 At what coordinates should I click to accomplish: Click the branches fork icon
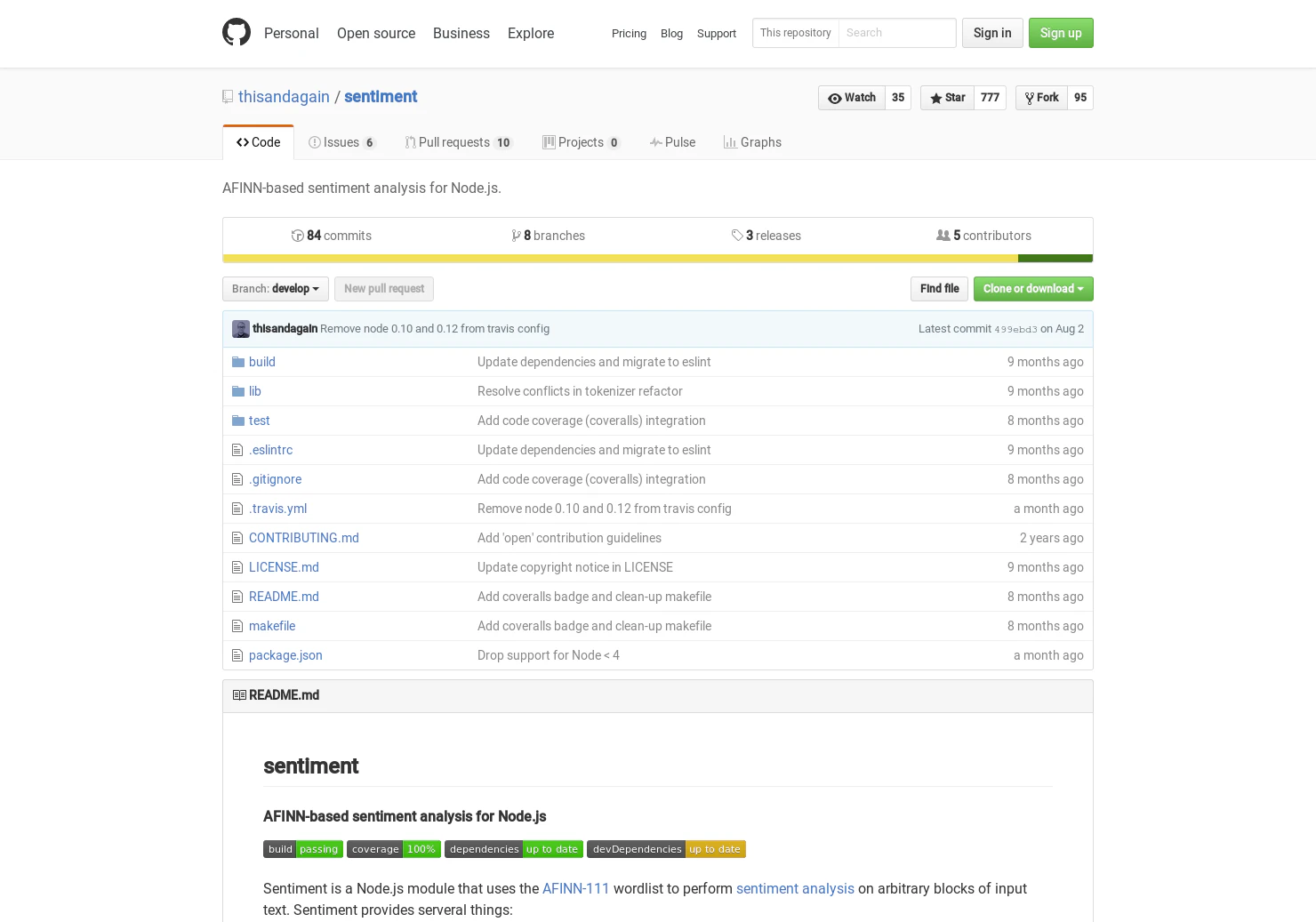[x=517, y=236]
